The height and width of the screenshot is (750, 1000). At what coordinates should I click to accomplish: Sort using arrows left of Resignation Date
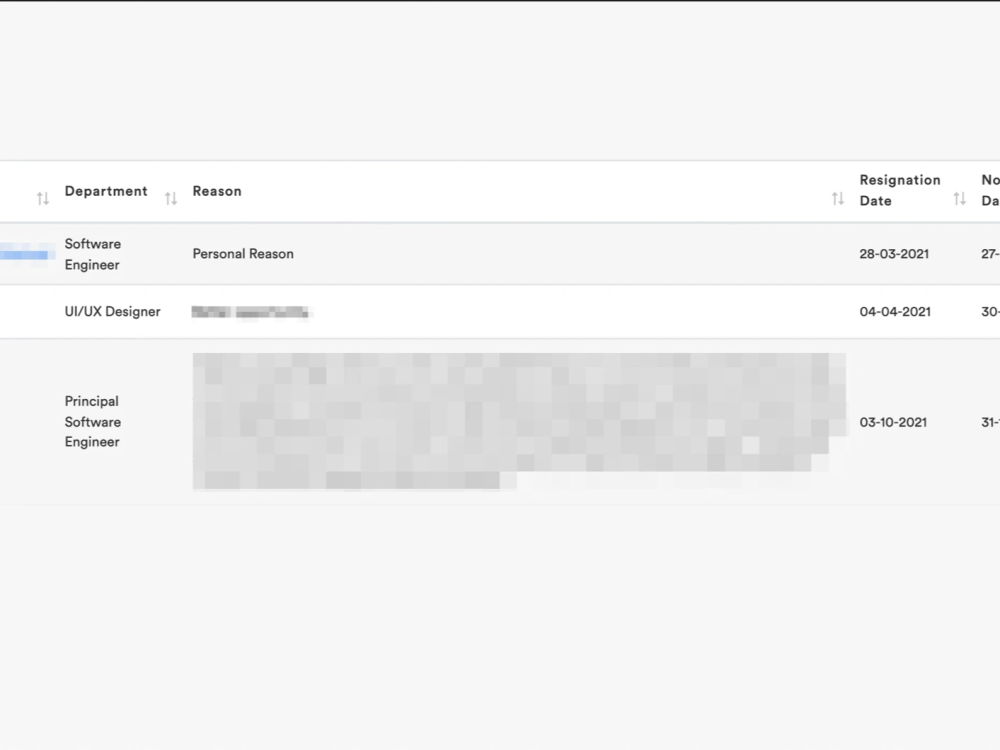(x=838, y=199)
